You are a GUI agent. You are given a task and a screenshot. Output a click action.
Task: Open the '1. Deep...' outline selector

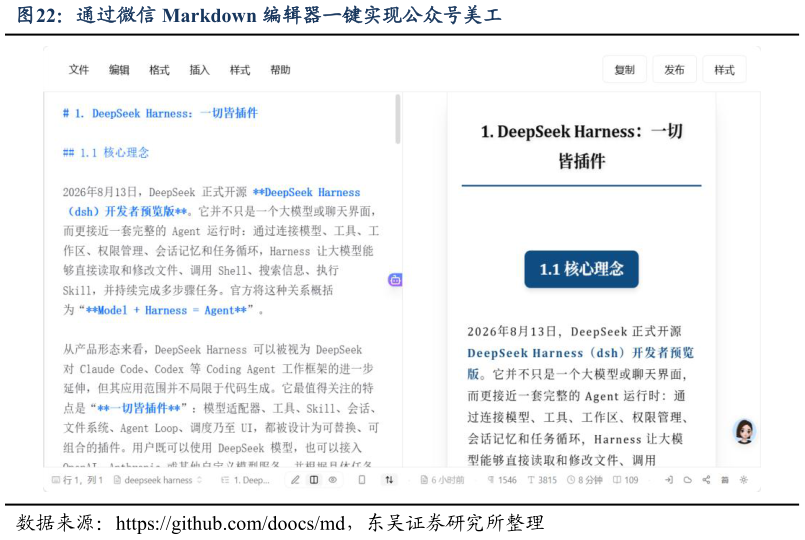coord(245,480)
